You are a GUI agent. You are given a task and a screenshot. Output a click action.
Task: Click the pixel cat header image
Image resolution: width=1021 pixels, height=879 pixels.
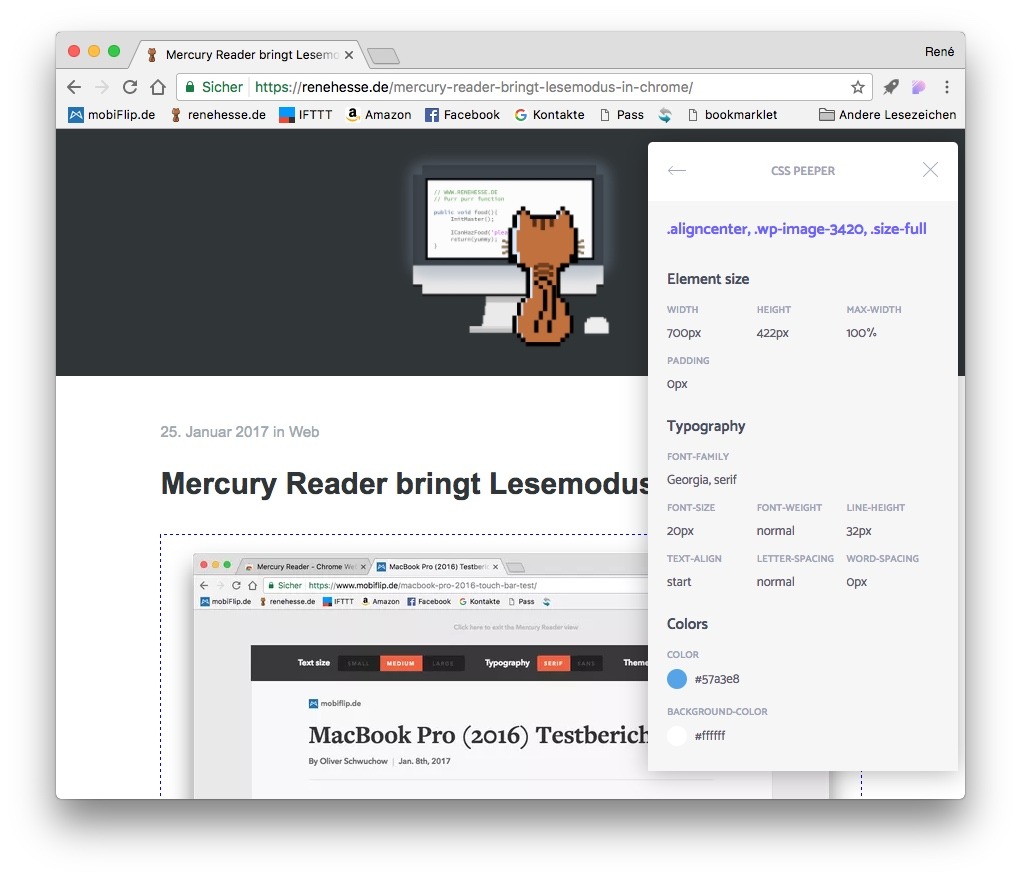click(509, 253)
